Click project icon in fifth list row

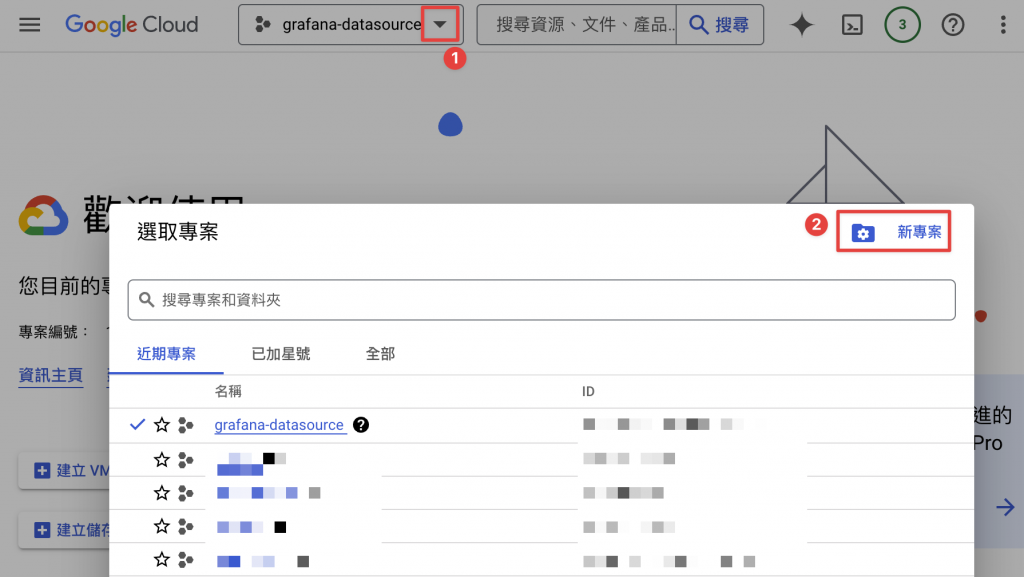click(186, 559)
